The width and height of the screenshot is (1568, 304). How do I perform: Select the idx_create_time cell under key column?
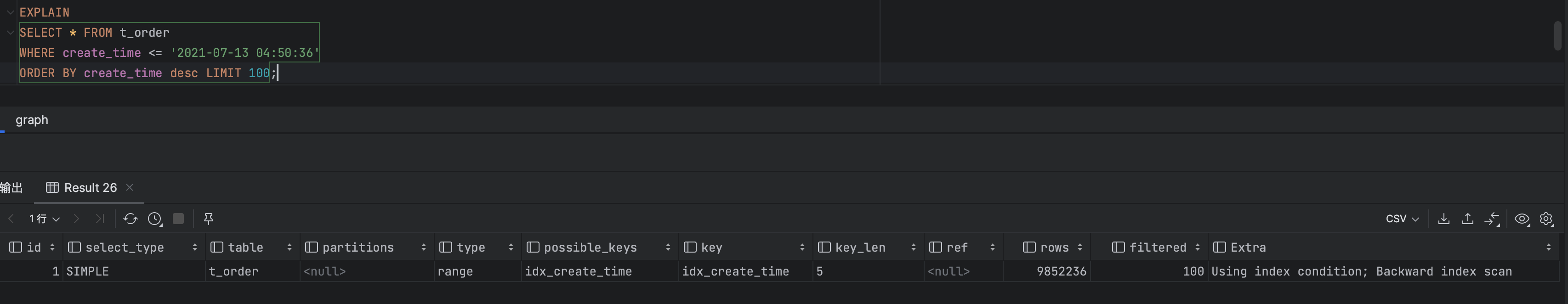[735, 272]
